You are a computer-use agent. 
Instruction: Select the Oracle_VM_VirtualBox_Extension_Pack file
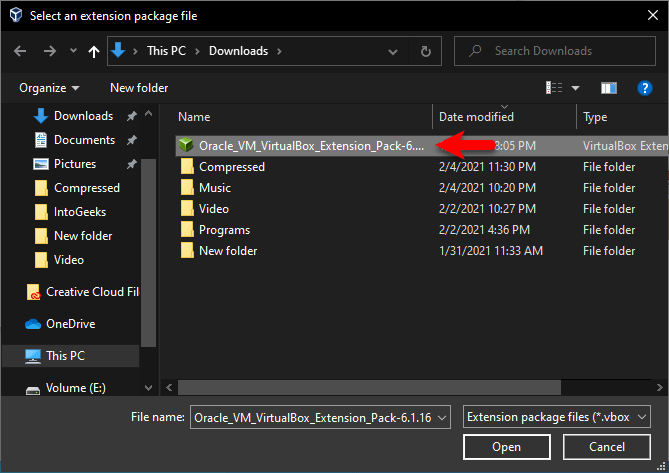tap(422, 146)
